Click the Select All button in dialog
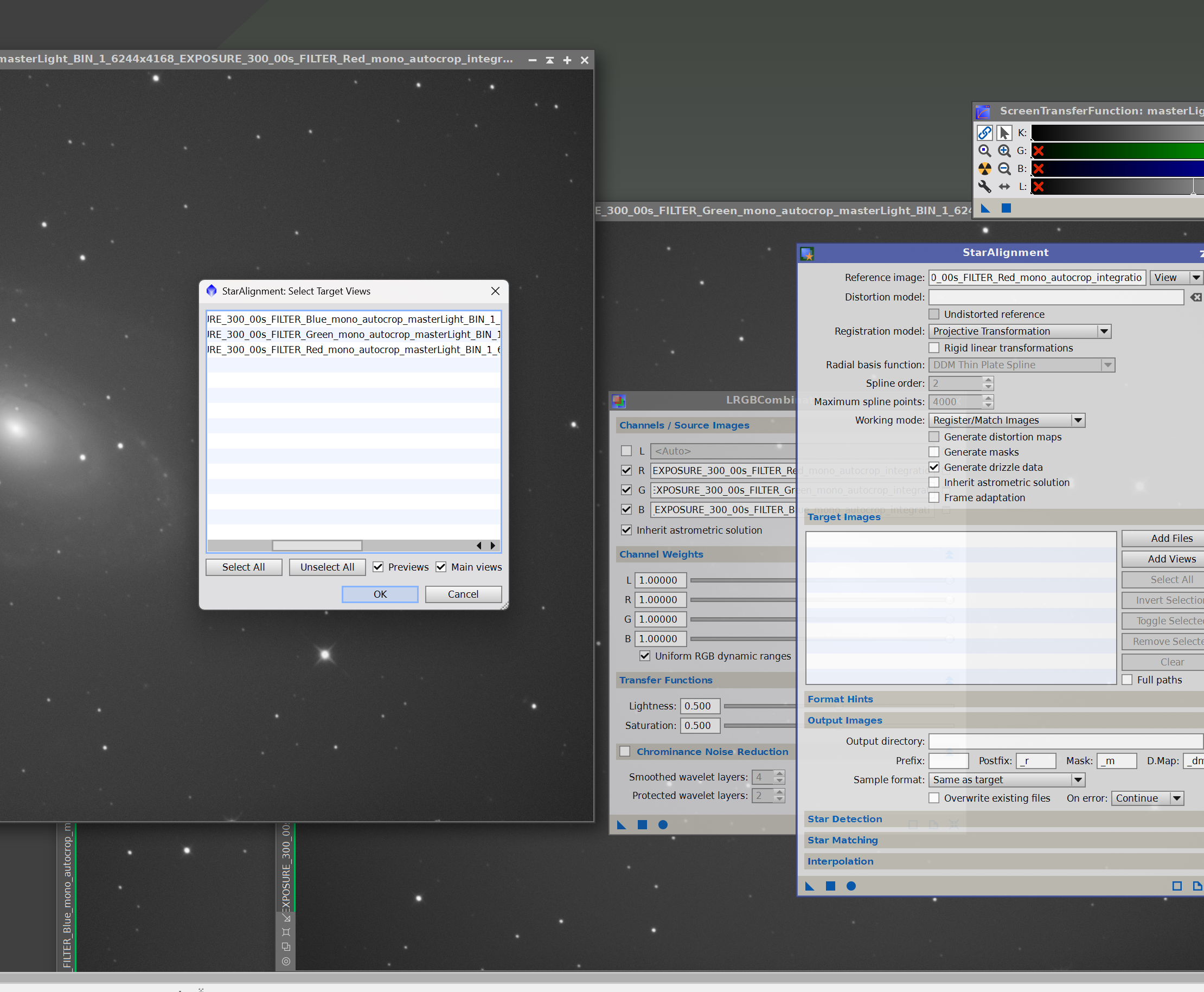The image size is (1204, 992). (x=244, y=567)
